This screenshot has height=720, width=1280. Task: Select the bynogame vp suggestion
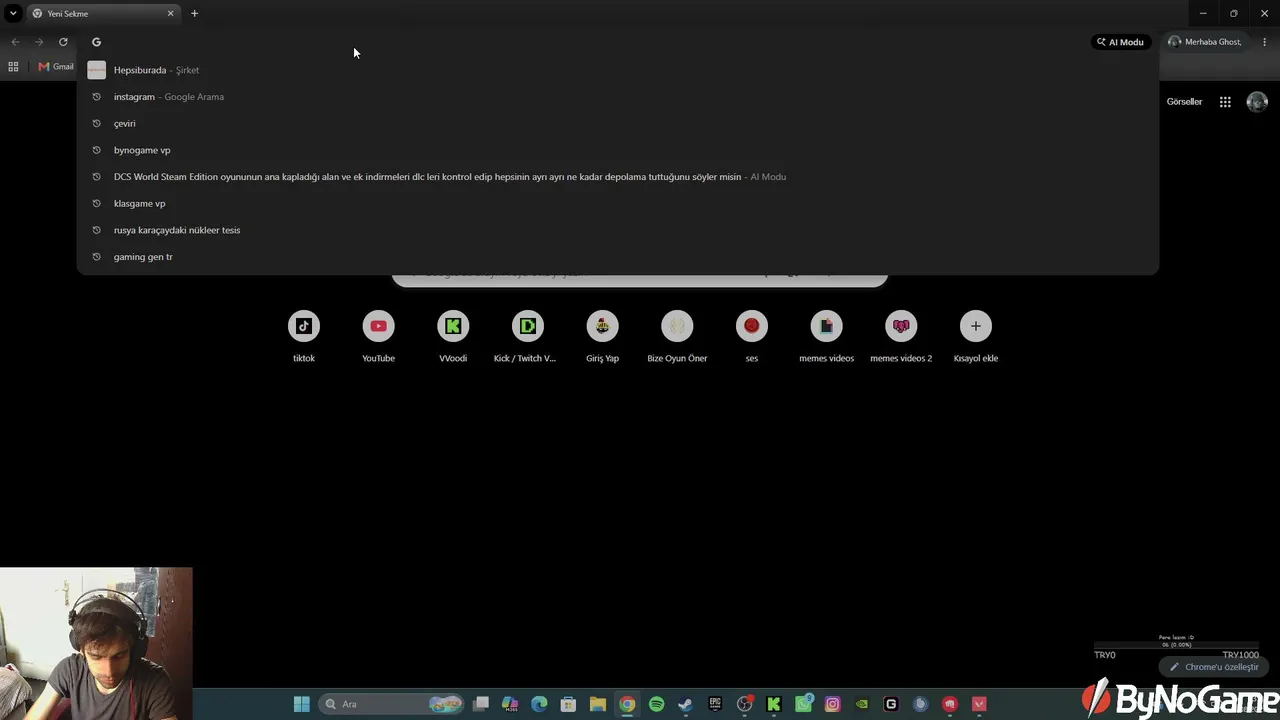618,150
